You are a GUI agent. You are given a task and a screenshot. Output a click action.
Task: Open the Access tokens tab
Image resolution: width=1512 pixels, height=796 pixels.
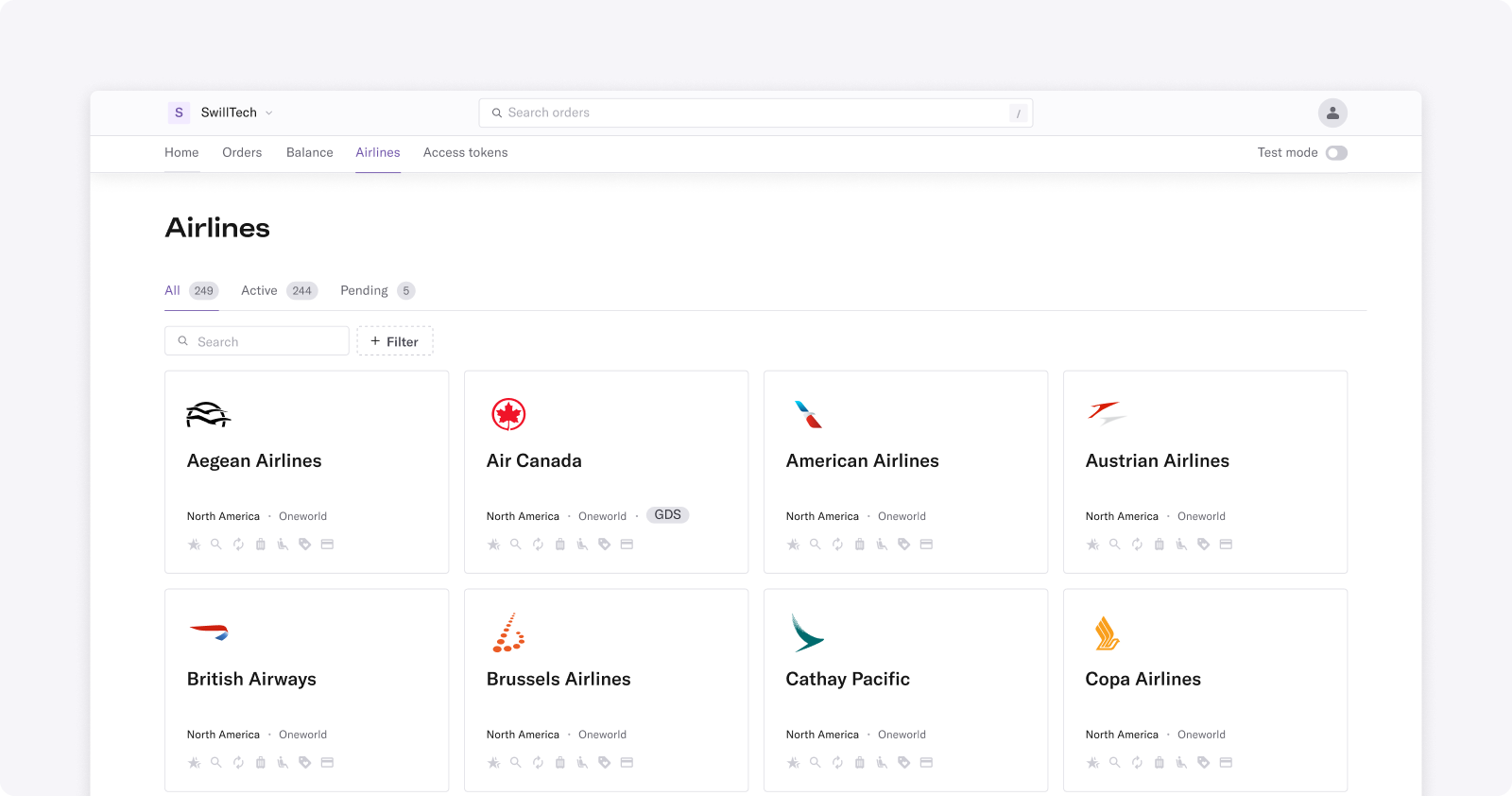[x=465, y=152]
